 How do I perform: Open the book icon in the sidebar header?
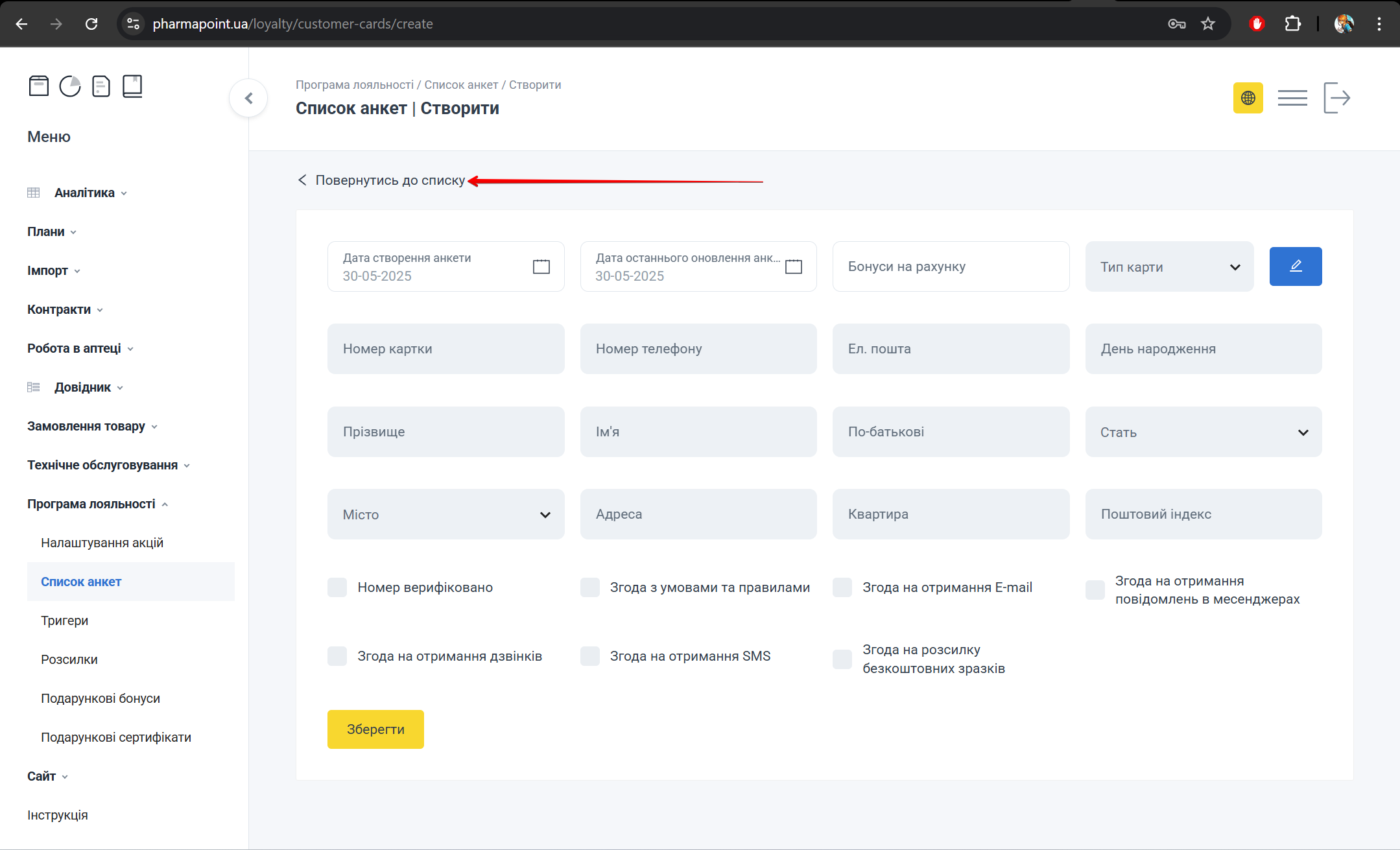click(x=132, y=86)
